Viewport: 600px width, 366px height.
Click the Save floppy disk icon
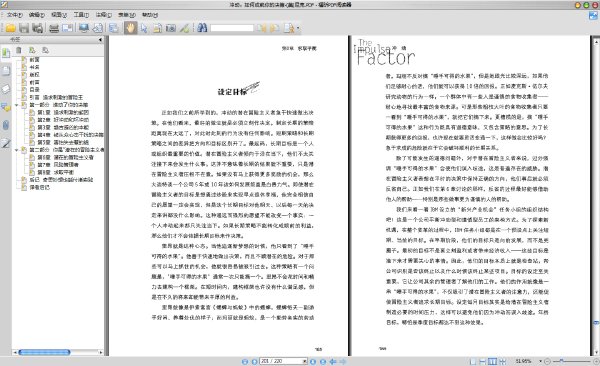pyautogui.click(x=24, y=28)
